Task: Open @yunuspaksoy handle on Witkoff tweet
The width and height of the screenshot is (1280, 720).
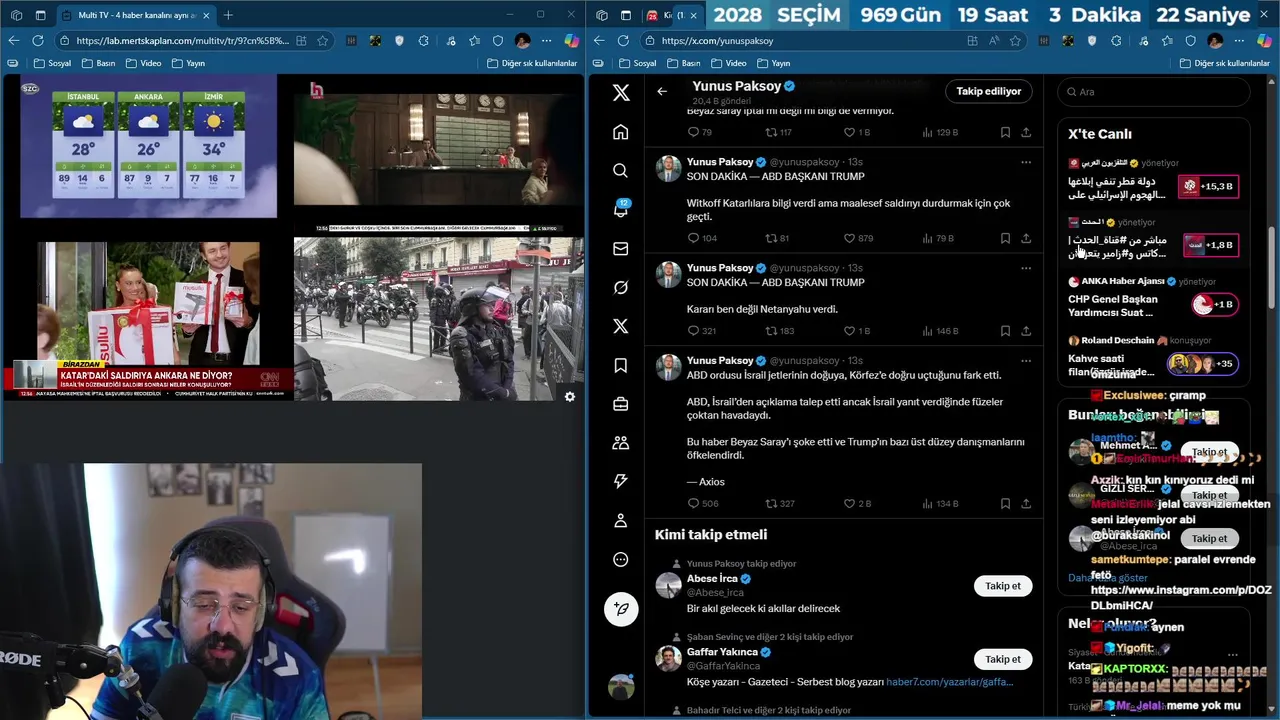Action: coord(806,162)
